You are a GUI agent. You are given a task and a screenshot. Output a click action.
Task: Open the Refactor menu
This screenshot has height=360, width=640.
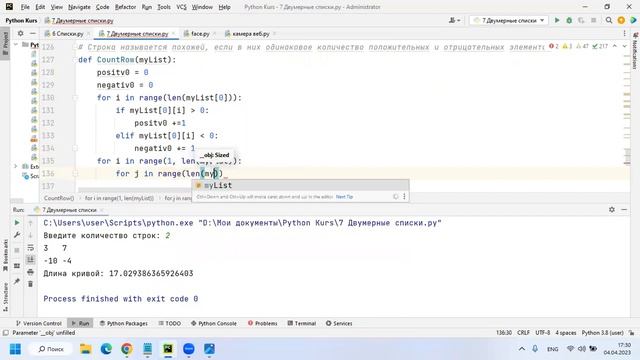click(x=125, y=7)
